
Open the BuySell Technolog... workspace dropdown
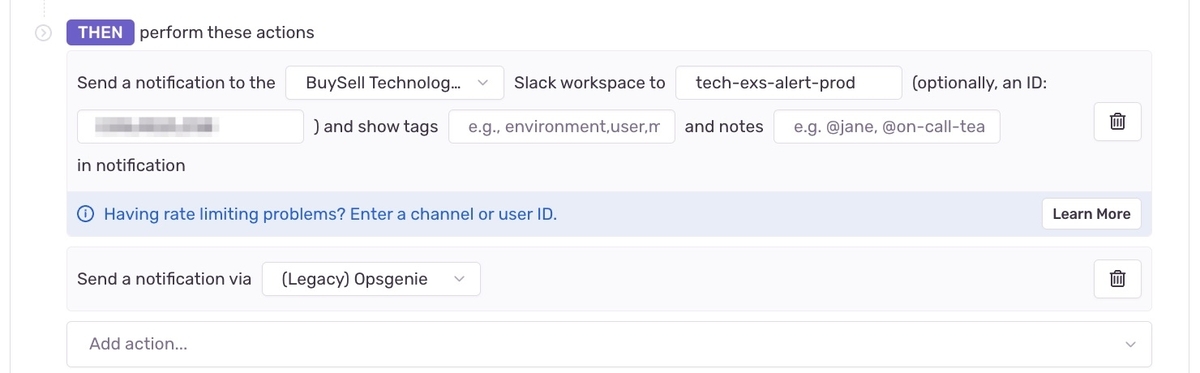click(394, 83)
